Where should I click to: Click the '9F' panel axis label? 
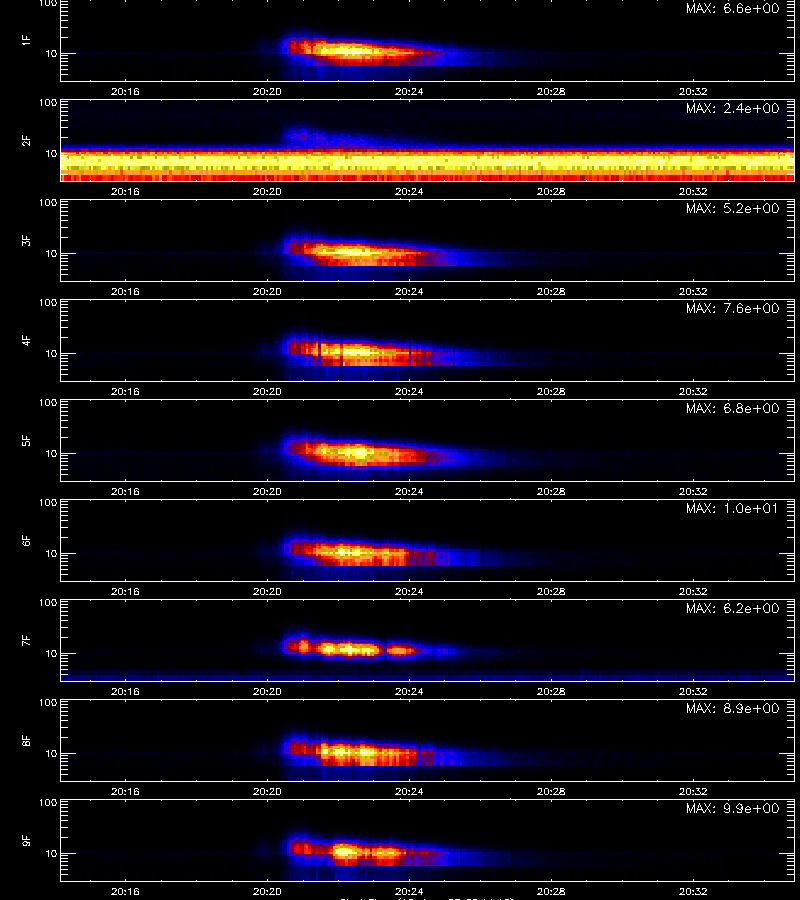coord(26,840)
